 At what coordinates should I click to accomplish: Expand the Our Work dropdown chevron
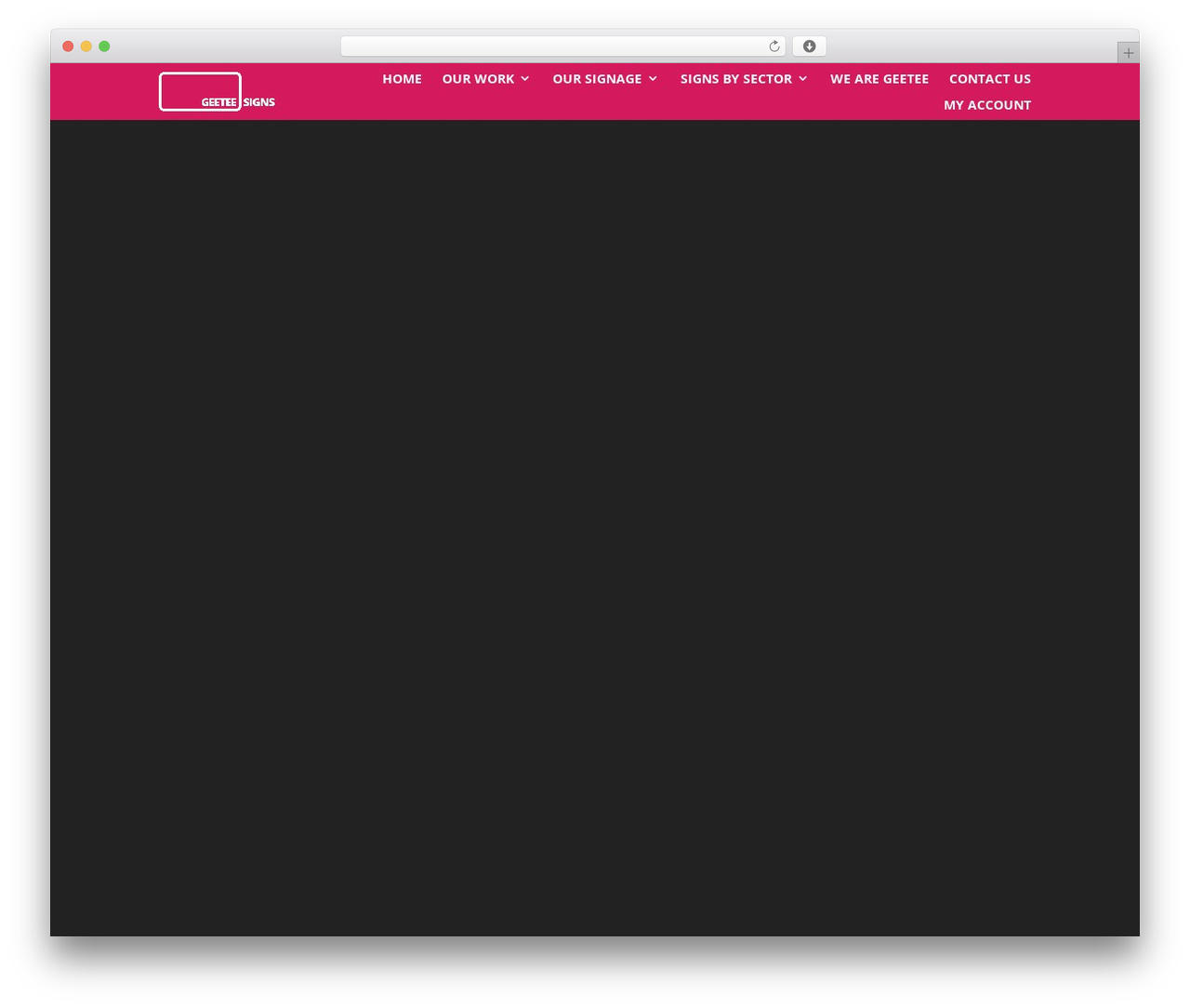[525, 79]
